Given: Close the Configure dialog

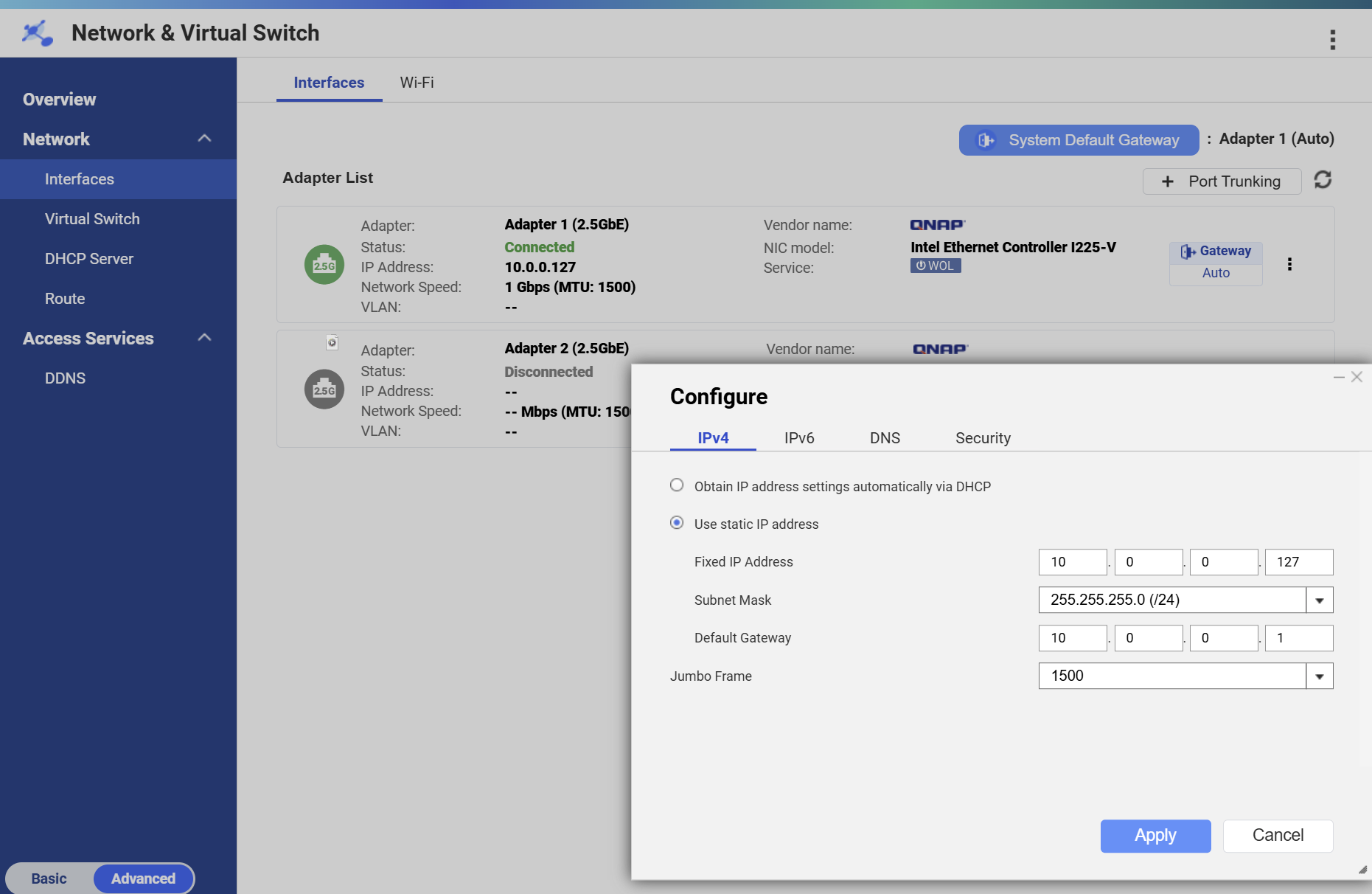Looking at the screenshot, I should [1357, 377].
